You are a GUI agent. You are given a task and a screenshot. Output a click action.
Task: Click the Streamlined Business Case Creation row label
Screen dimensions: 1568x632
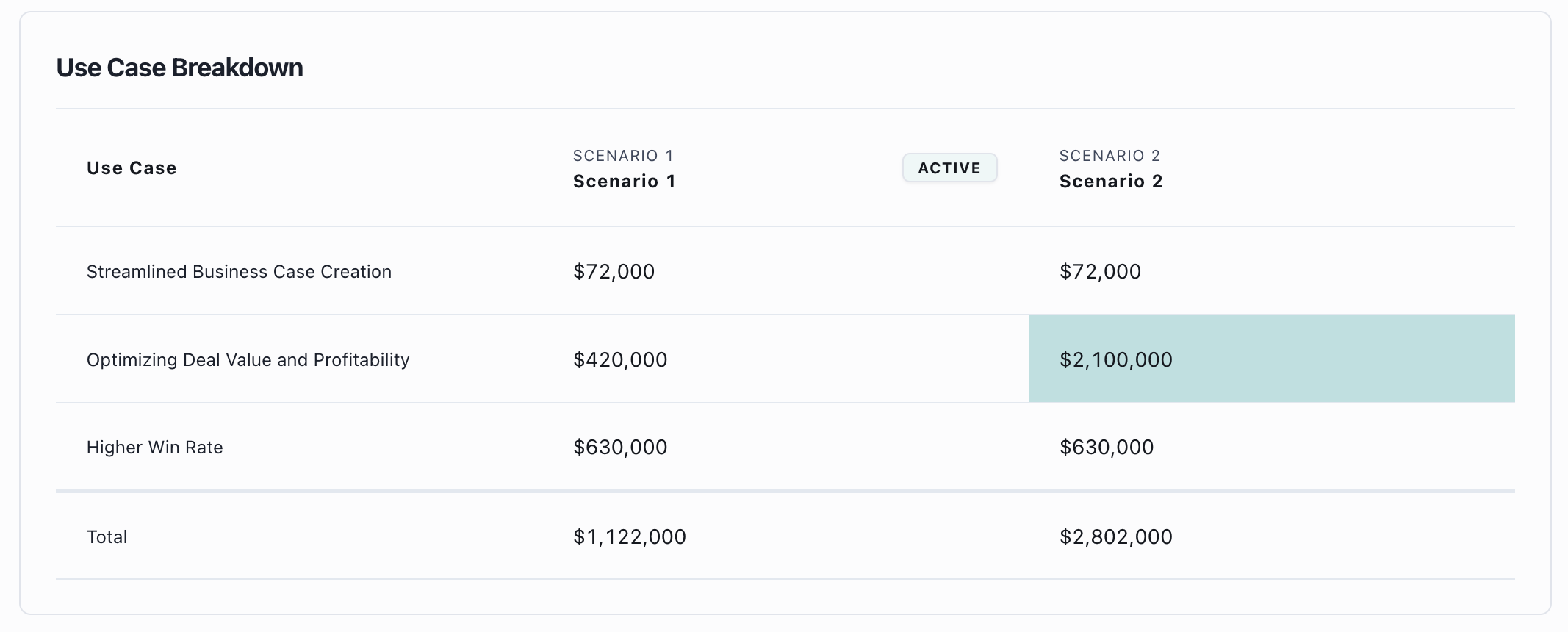click(239, 272)
